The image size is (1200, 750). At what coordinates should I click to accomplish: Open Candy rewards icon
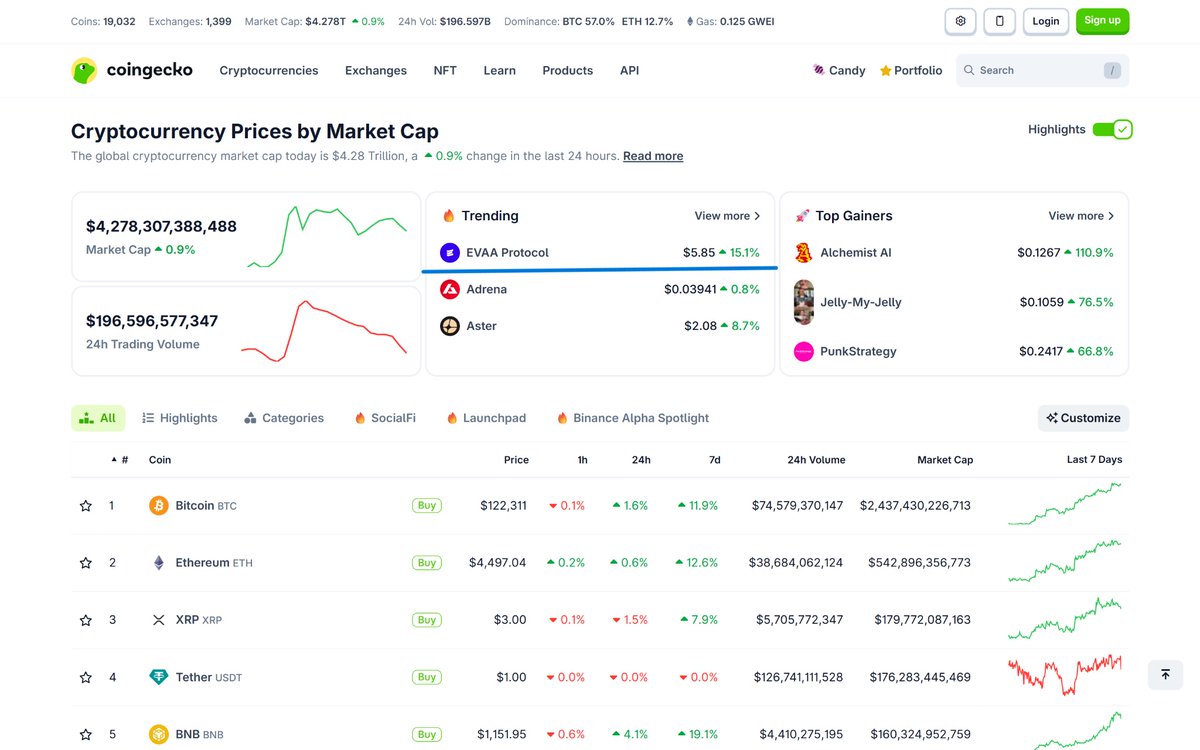point(820,70)
